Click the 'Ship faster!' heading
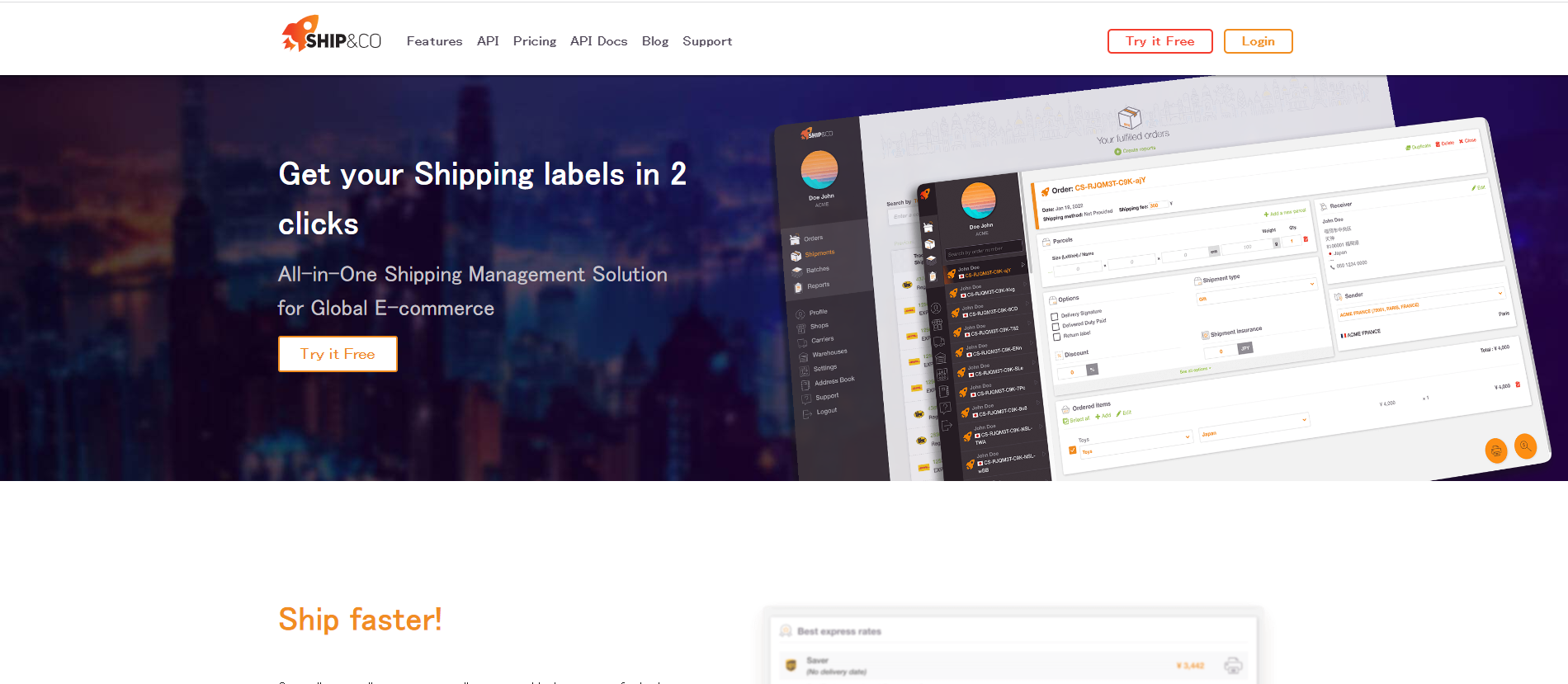Image resolution: width=1568 pixels, height=684 pixels. pyautogui.click(x=360, y=620)
